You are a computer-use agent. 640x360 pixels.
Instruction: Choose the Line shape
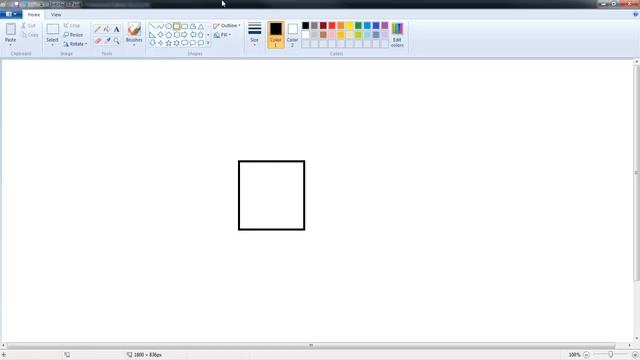[152, 27]
